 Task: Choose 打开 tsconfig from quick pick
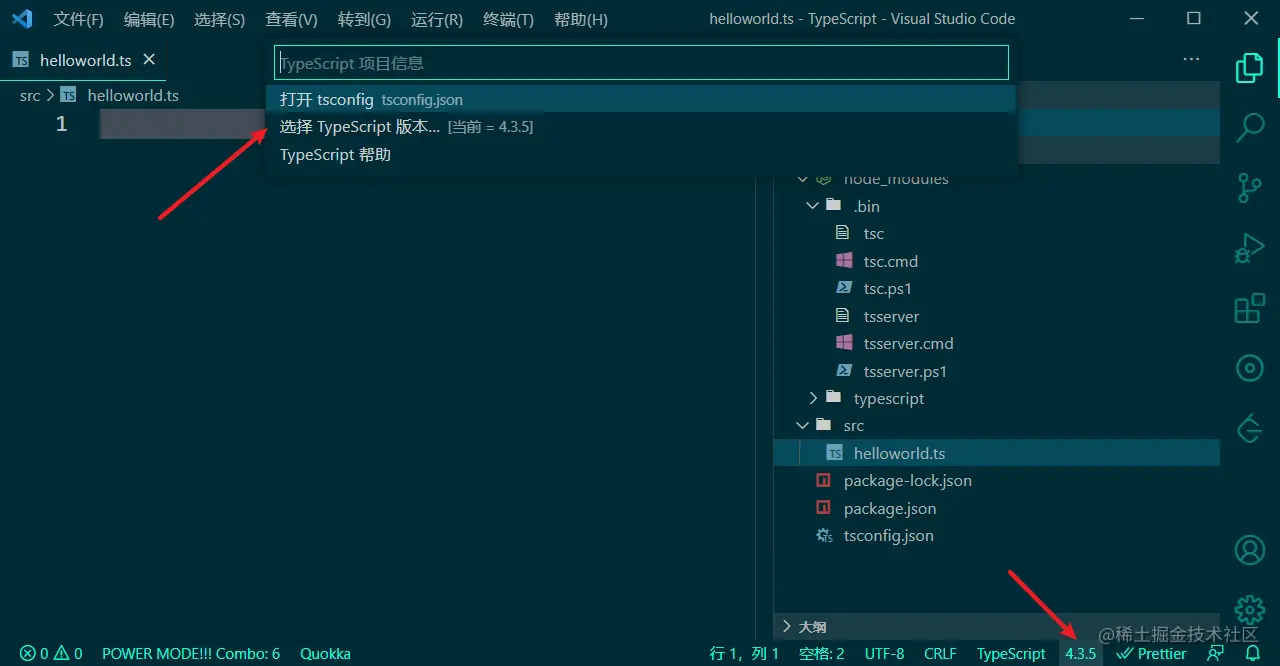pyautogui.click(x=641, y=99)
